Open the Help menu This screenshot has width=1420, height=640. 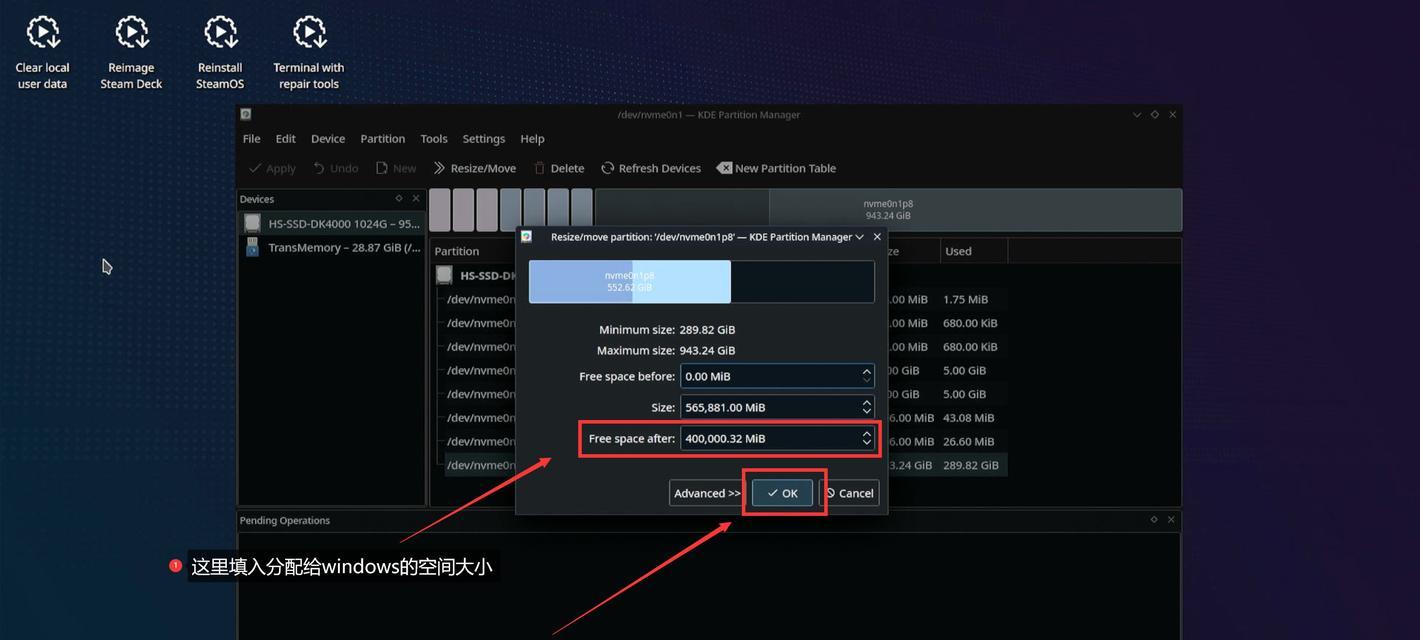click(533, 139)
